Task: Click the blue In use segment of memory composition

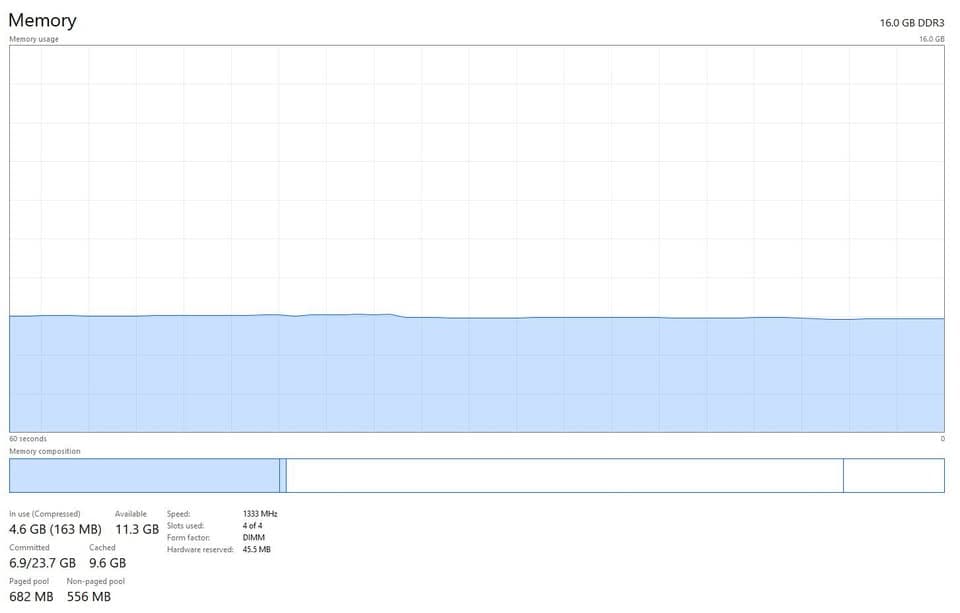Action: [144, 476]
